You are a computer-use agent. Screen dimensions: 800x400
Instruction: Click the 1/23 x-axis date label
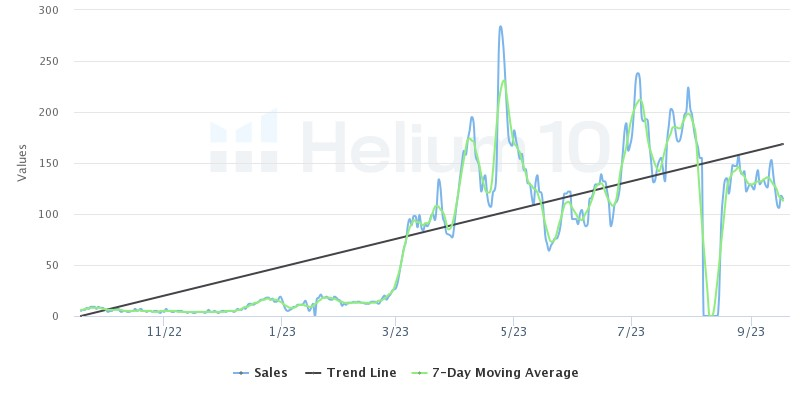coord(282,332)
